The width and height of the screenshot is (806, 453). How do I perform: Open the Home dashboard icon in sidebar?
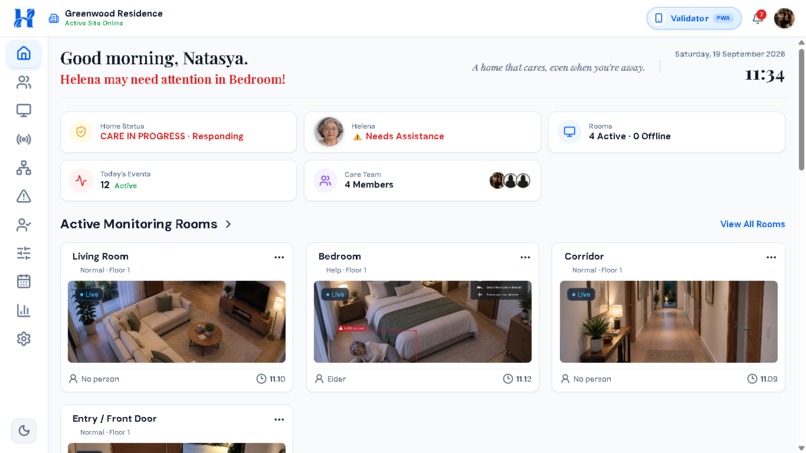click(24, 53)
